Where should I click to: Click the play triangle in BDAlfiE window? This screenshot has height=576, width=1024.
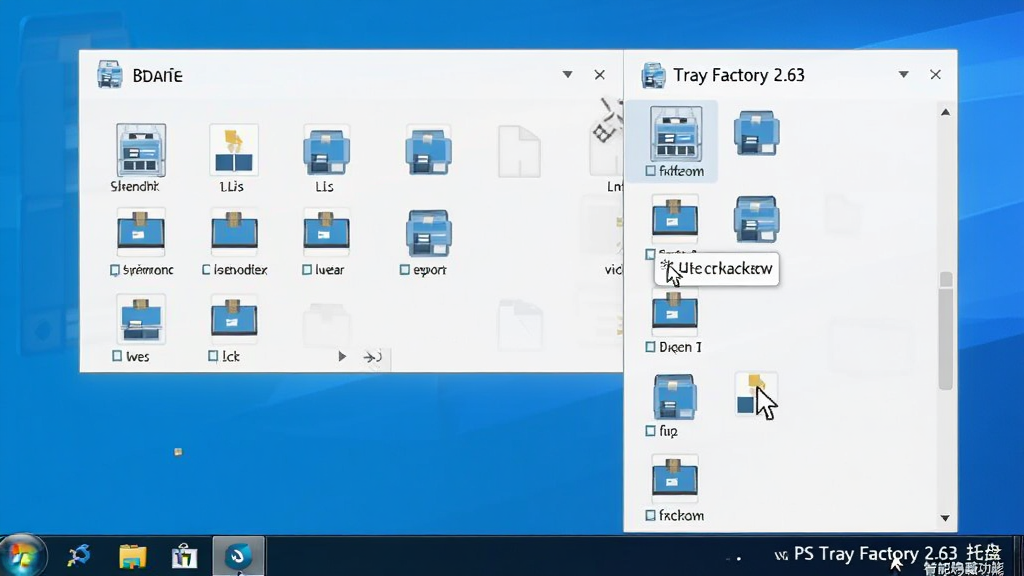pos(342,357)
